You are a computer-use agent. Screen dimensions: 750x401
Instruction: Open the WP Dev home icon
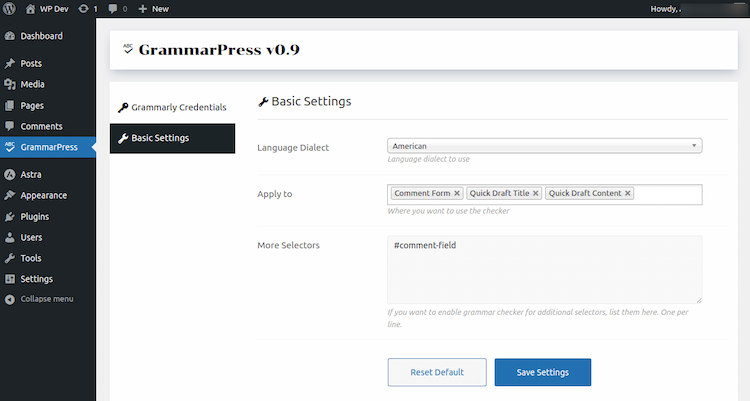(30, 9)
